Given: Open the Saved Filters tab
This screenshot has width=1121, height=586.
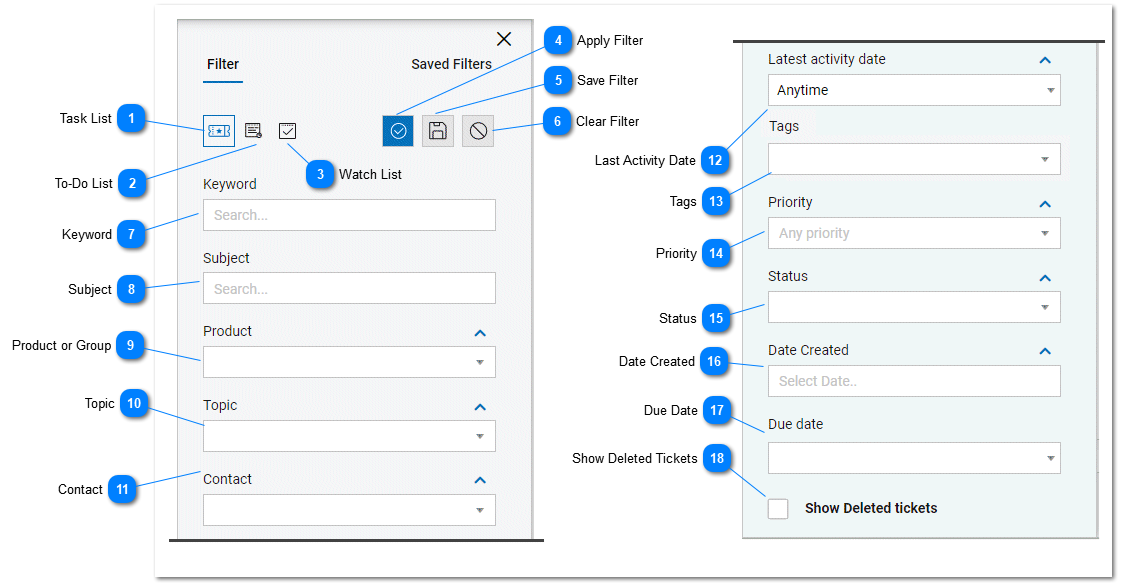Looking at the screenshot, I should click(x=451, y=64).
